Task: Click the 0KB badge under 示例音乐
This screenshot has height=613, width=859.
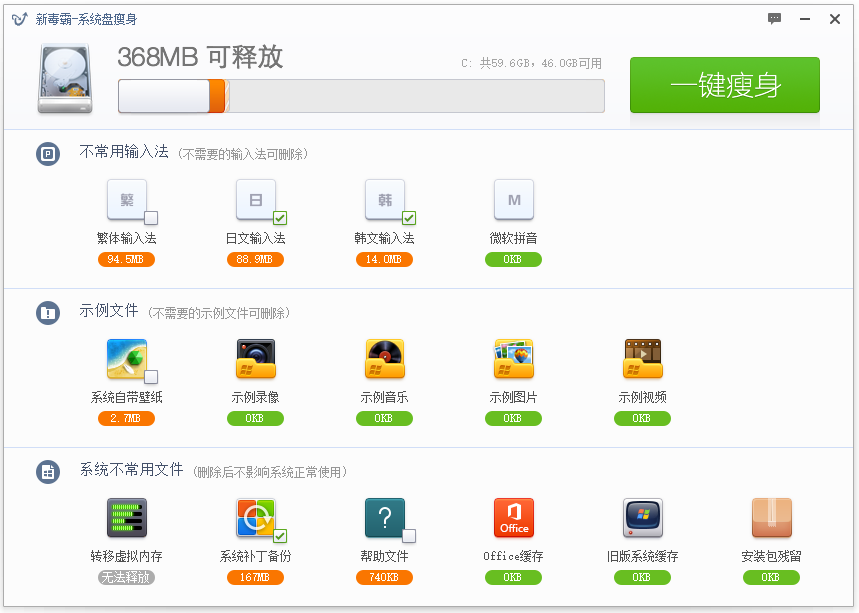Action: coord(385,419)
